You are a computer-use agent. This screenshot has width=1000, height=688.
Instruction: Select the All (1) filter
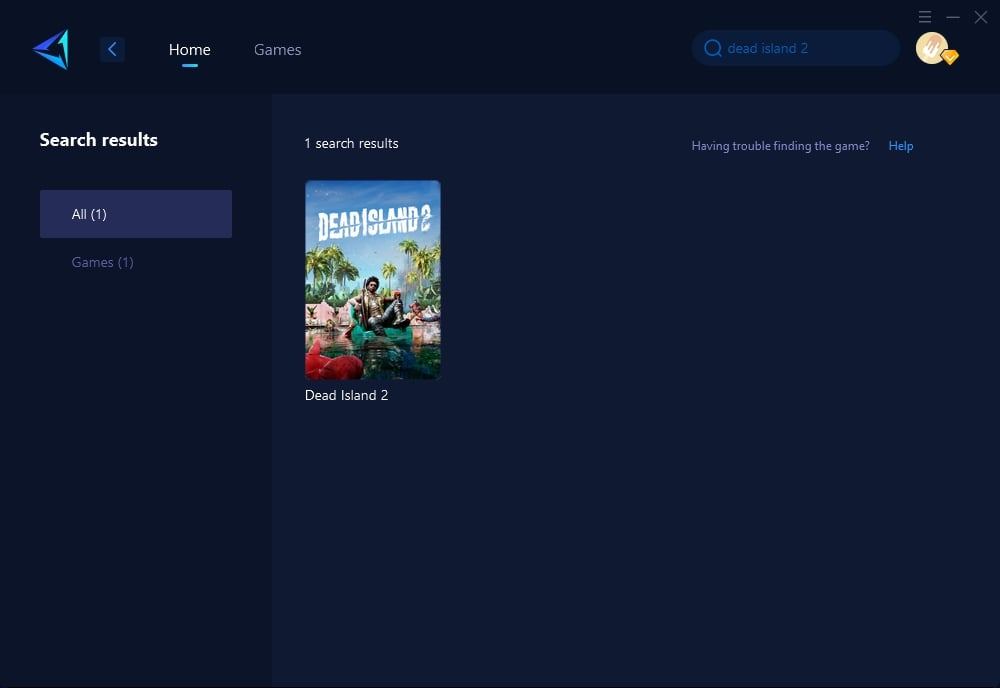pos(136,214)
